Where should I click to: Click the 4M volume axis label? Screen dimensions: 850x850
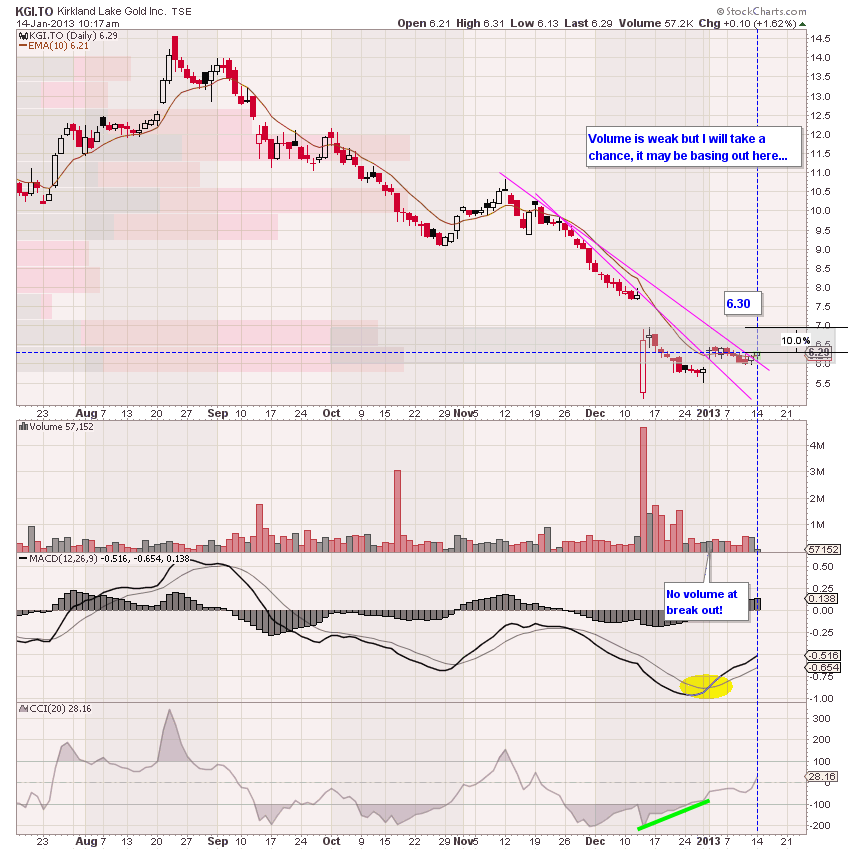pos(817,446)
